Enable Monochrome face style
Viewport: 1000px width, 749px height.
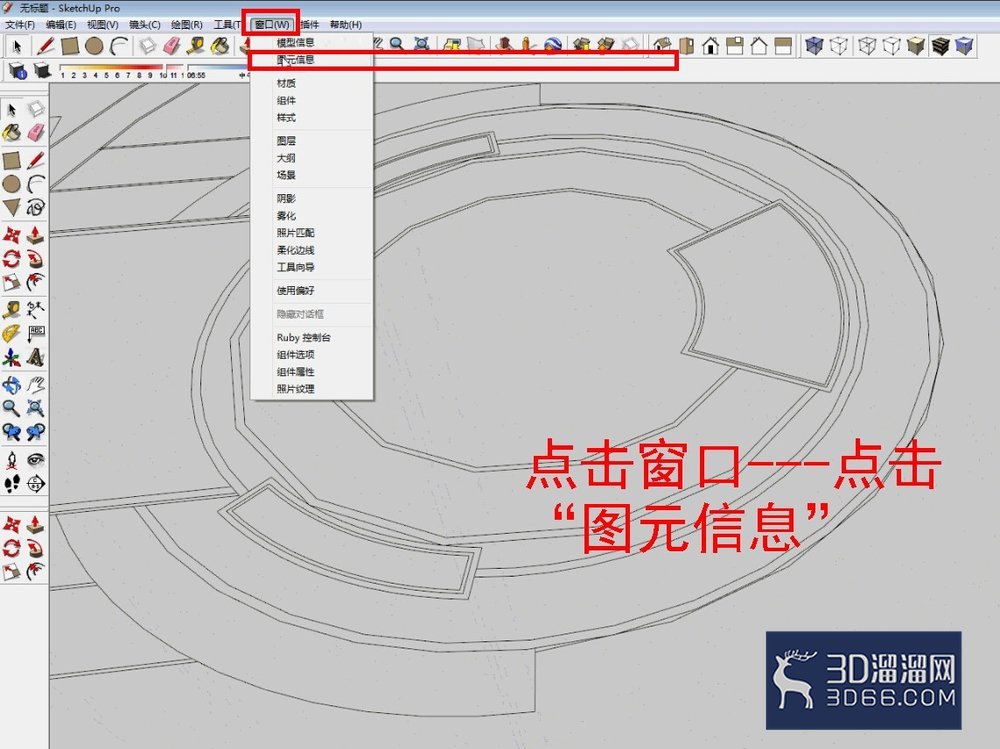pyautogui.click(x=964, y=46)
